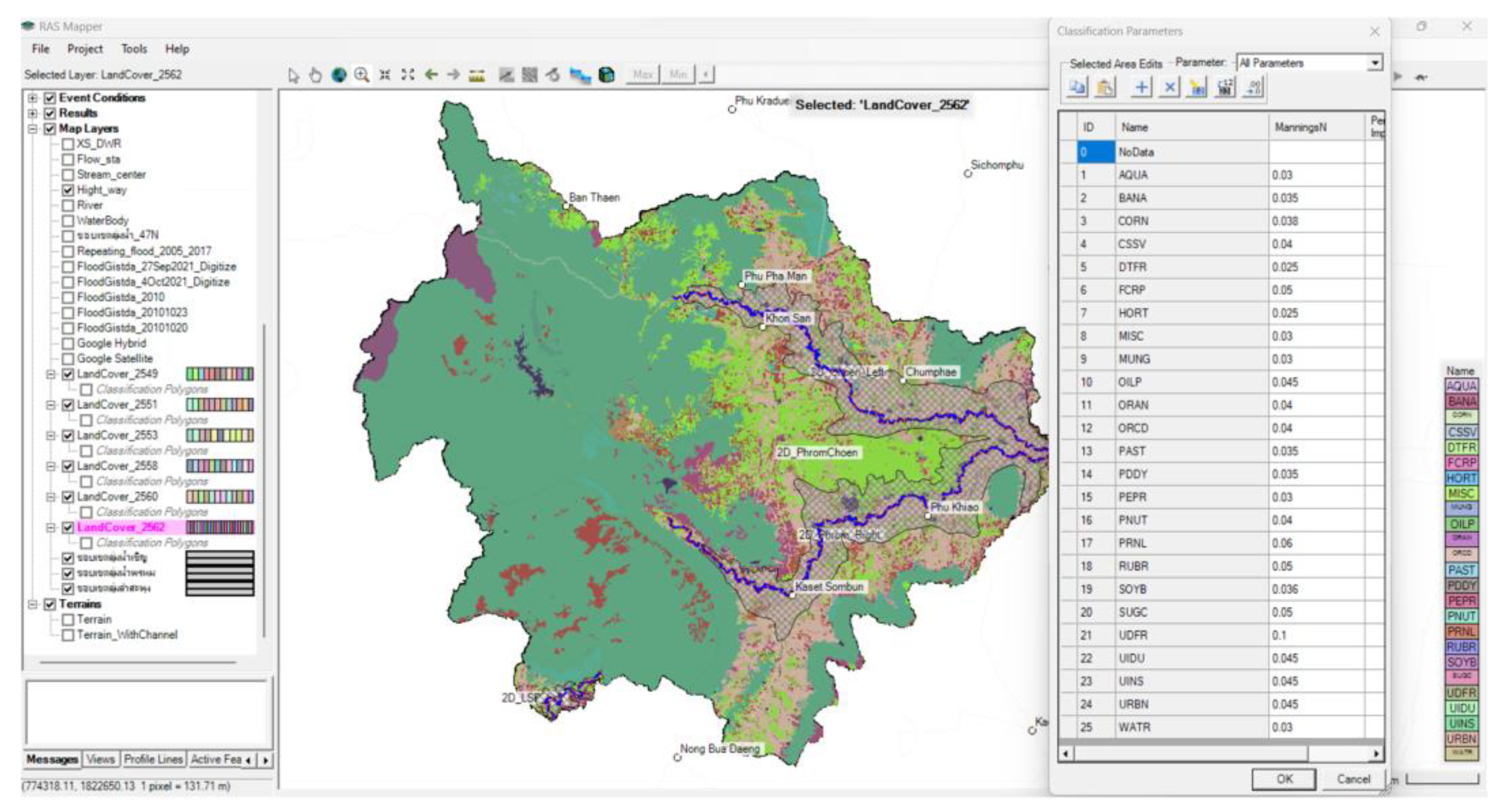Screen dimensions: 1502x812
Task: Delete classification with blue X icon
Action: pyautogui.click(x=1169, y=88)
